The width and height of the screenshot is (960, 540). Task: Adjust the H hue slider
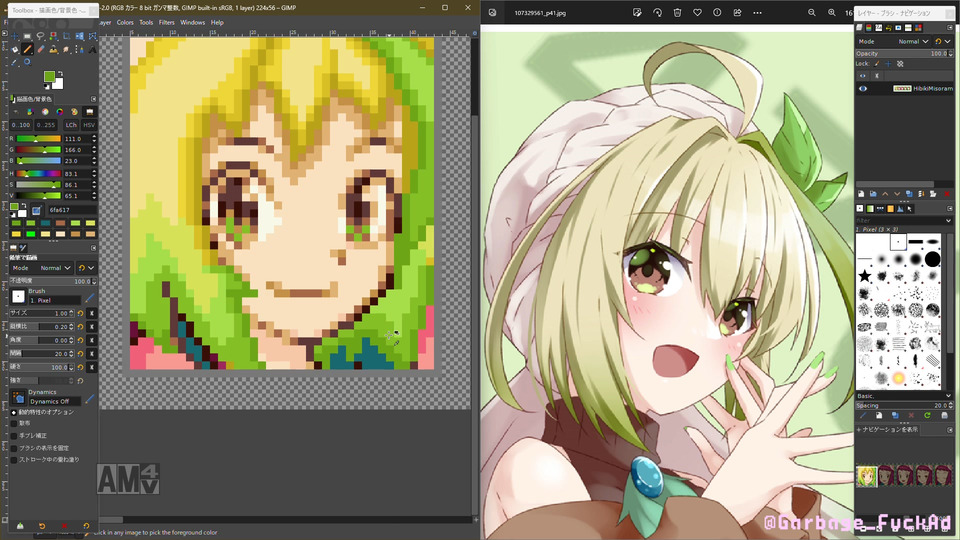point(38,173)
